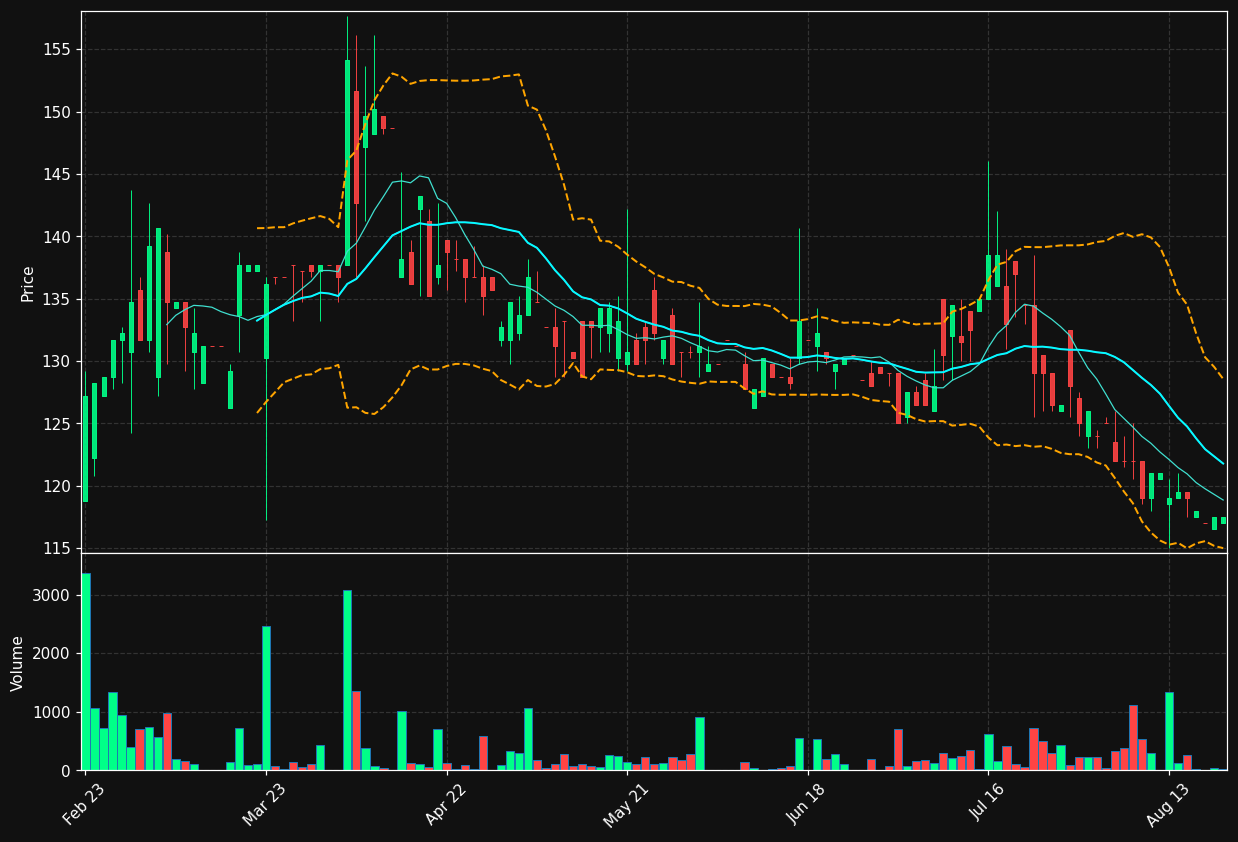
Task: Click the Aug 13 green volume bar
Action: point(1169,732)
